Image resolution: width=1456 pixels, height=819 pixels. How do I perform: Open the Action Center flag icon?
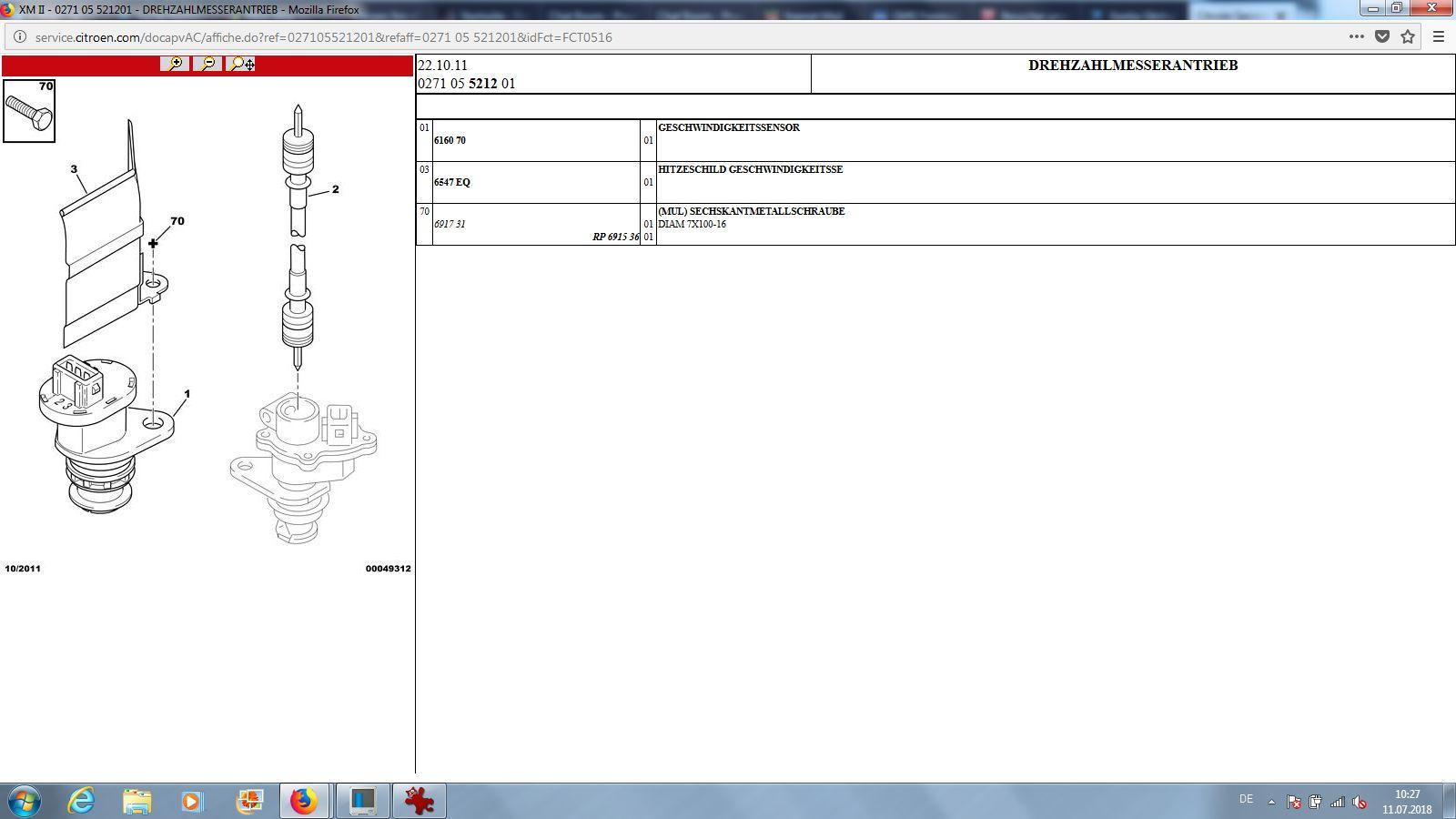coord(1293,802)
